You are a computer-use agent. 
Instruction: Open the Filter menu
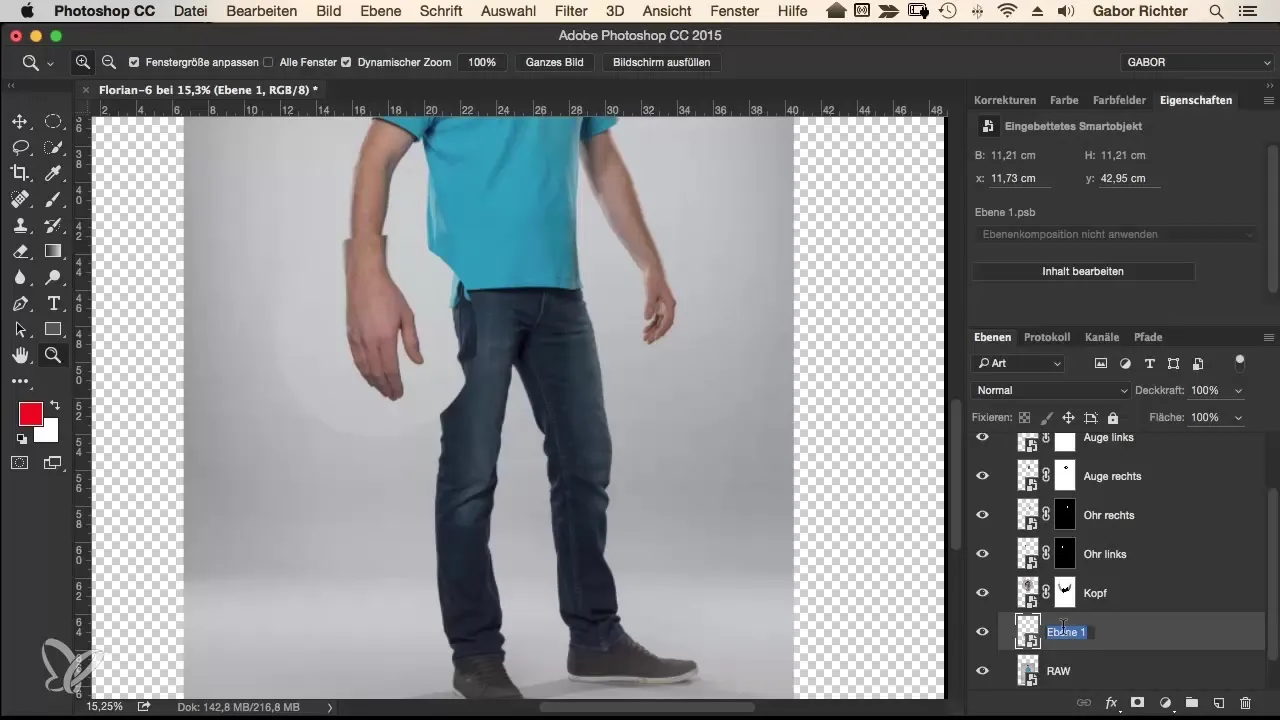571,11
